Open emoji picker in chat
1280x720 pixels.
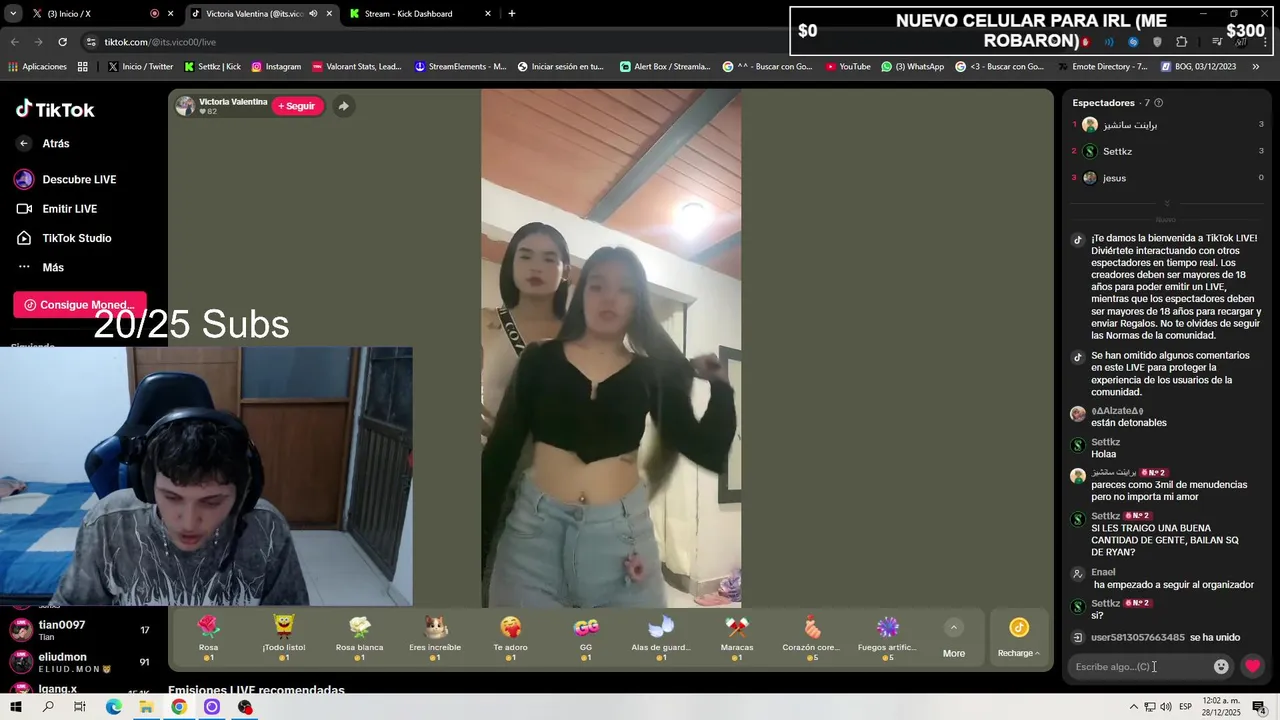[1221, 667]
